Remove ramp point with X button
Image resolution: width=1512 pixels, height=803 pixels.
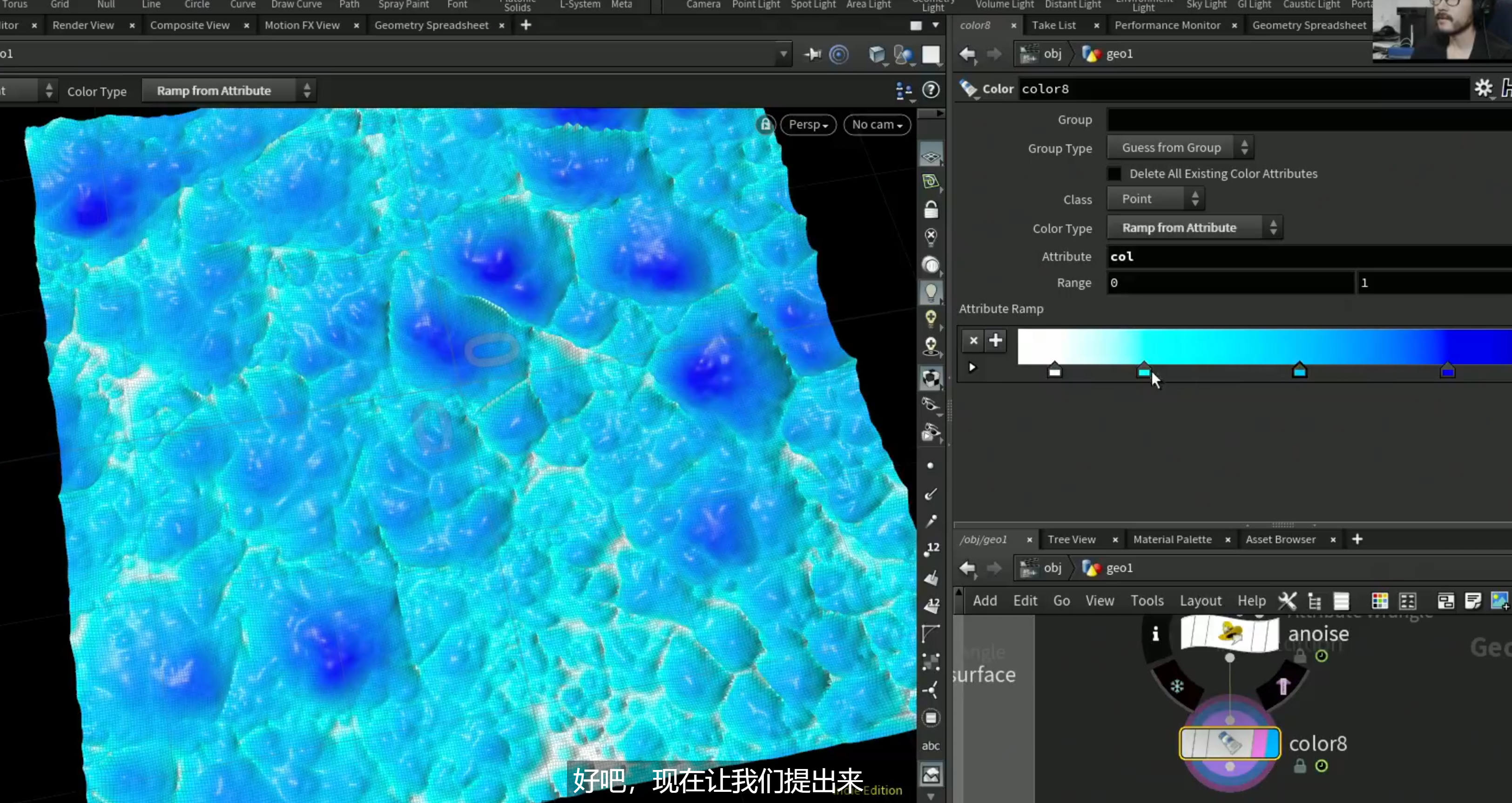click(973, 340)
